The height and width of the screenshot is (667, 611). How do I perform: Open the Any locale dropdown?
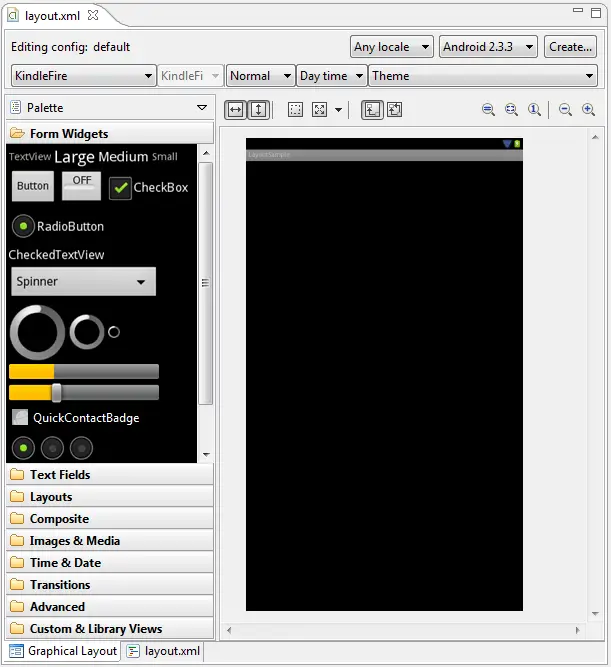click(391, 47)
